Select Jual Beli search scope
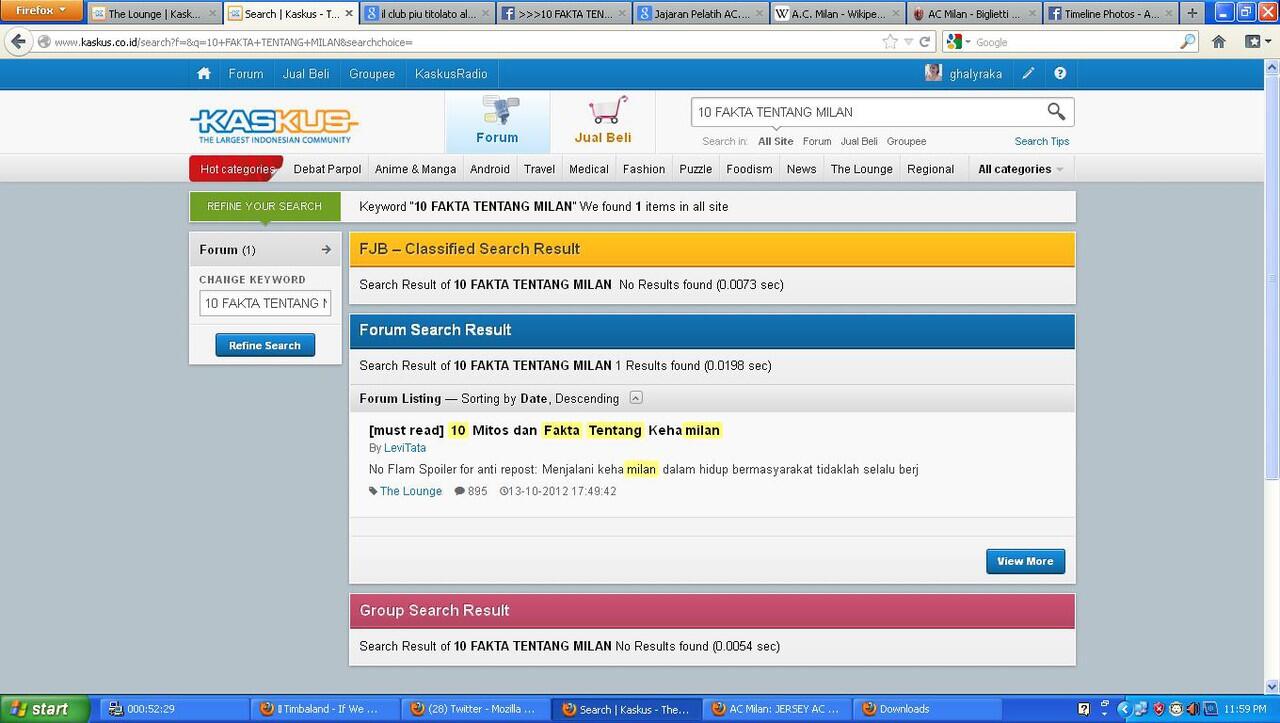This screenshot has width=1280, height=723. point(859,141)
